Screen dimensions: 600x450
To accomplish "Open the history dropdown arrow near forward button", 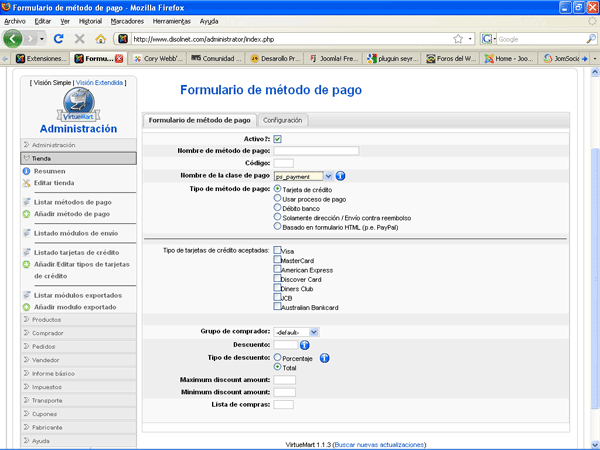I will point(42,39).
